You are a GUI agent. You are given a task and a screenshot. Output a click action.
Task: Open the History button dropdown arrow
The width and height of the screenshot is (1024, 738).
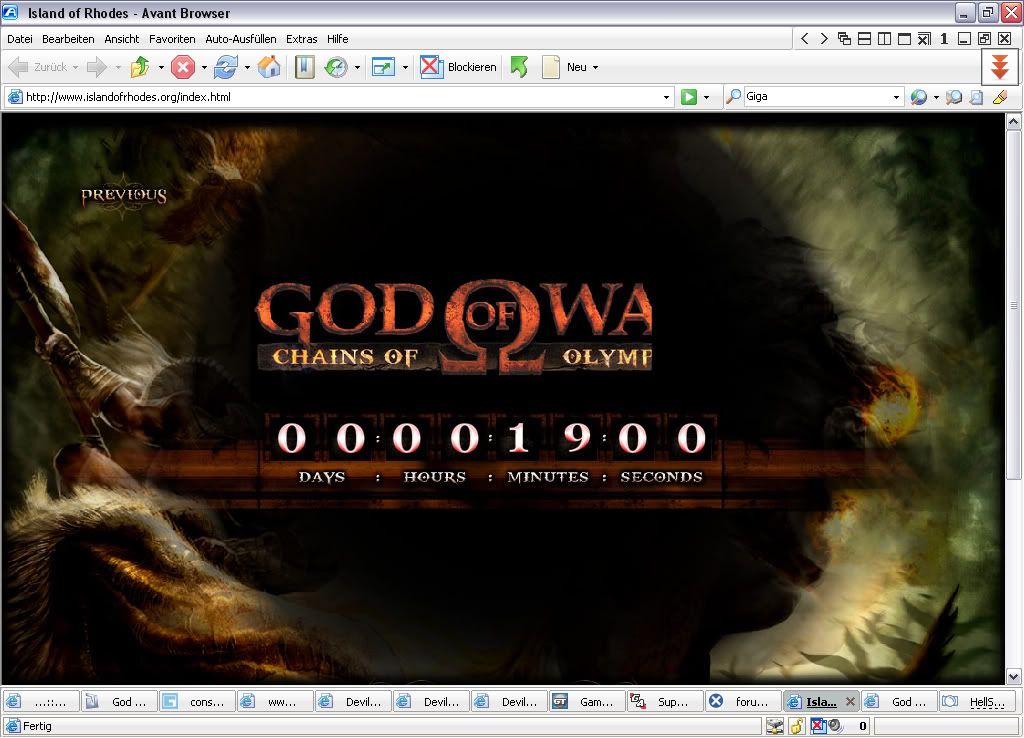pos(357,67)
